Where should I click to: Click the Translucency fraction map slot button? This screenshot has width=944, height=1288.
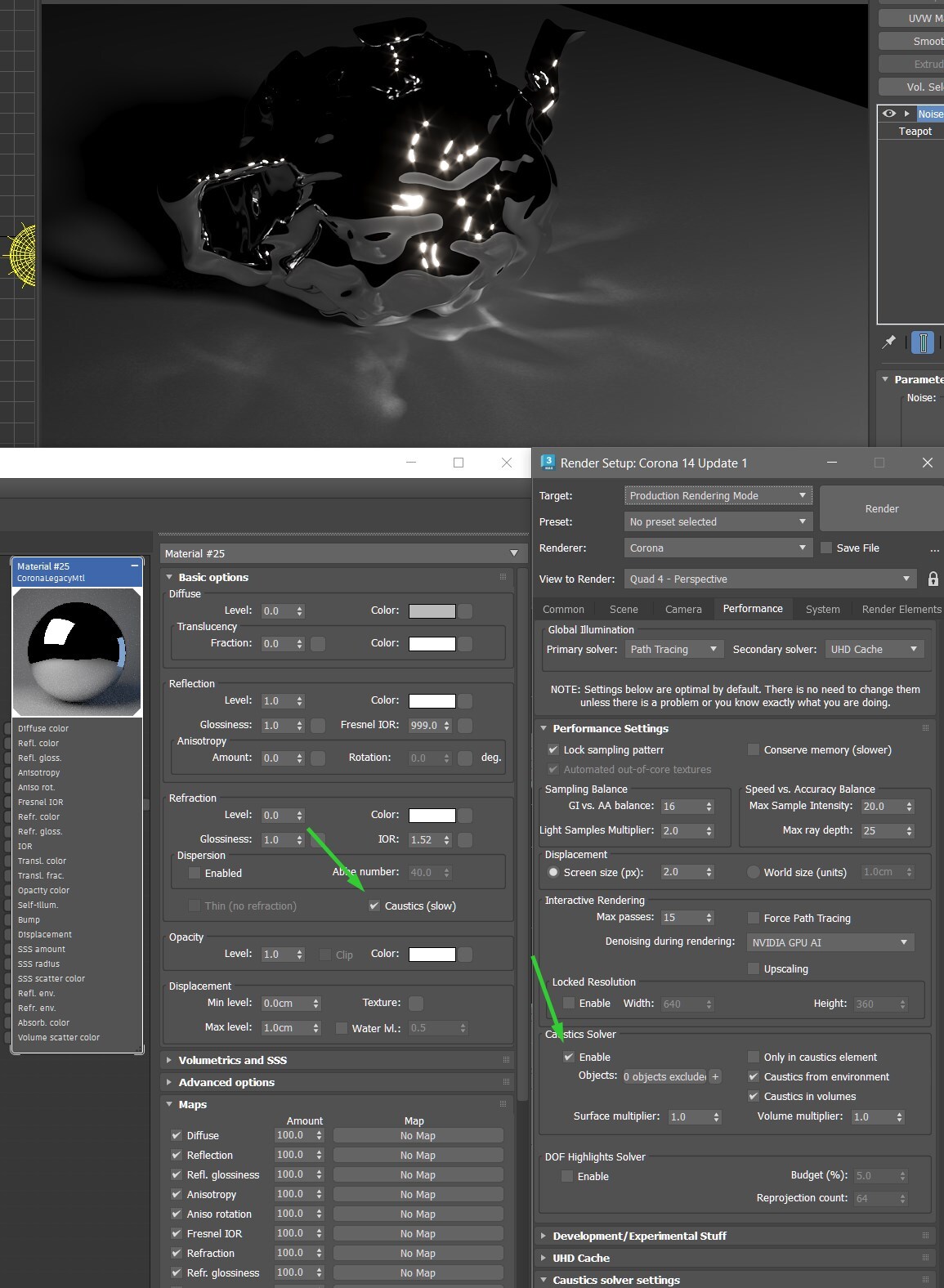(x=318, y=643)
